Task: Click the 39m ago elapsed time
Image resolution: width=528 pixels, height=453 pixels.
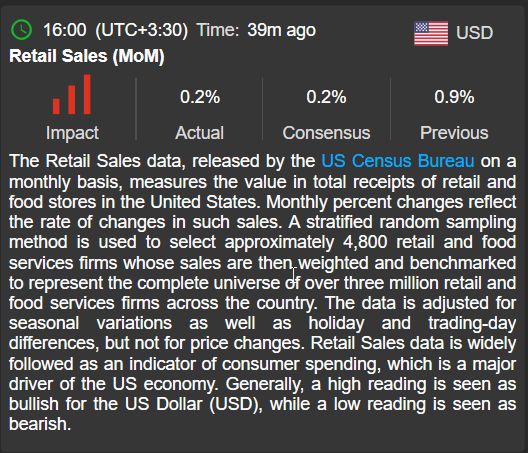Action: coord(282,30)
